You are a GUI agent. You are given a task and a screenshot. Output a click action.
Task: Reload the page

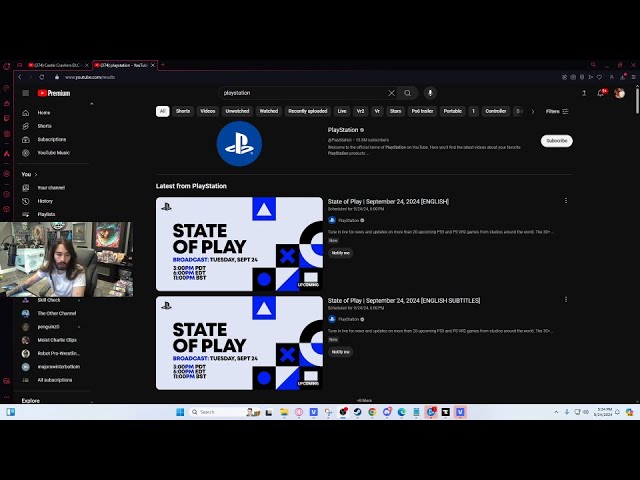[42, 77]
